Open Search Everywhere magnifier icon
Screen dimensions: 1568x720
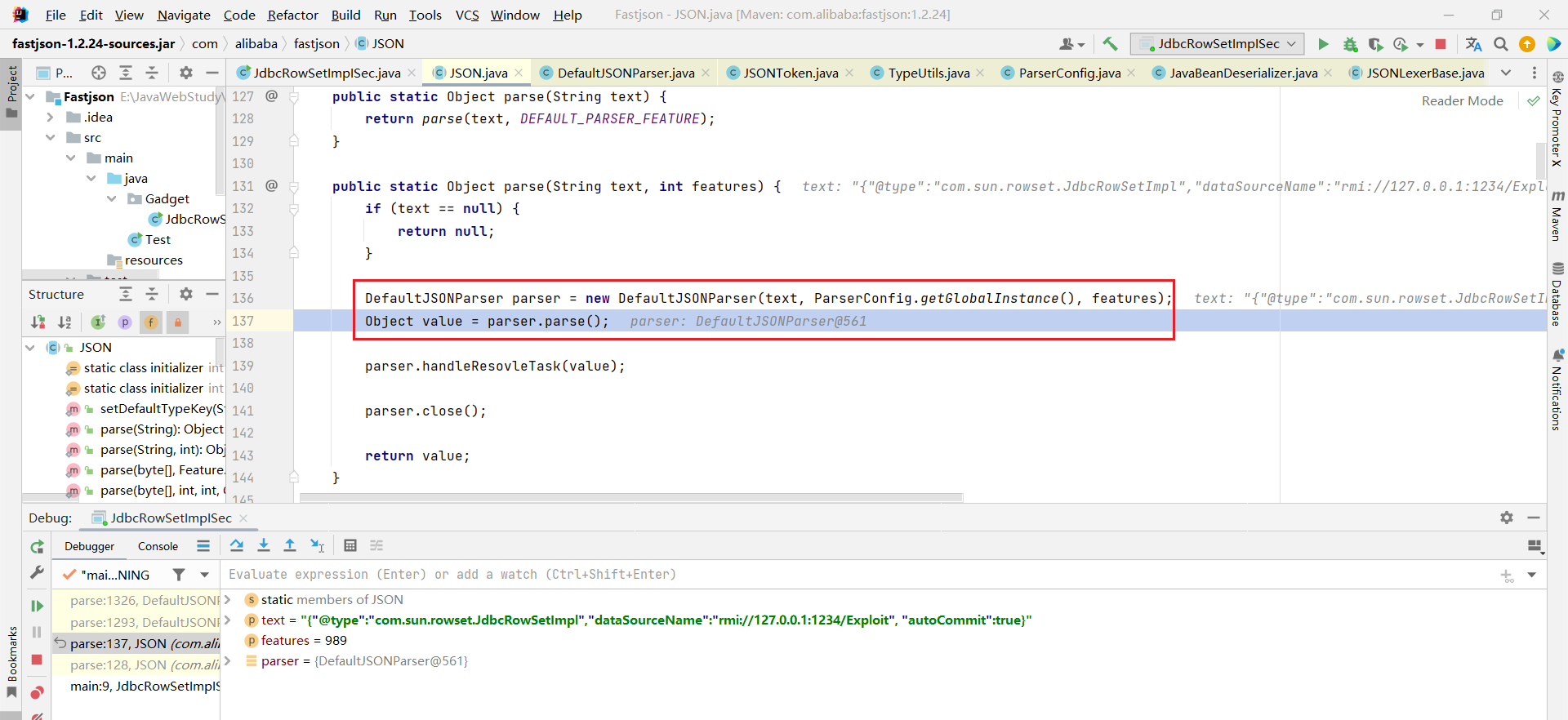(x=1500, y=44)
